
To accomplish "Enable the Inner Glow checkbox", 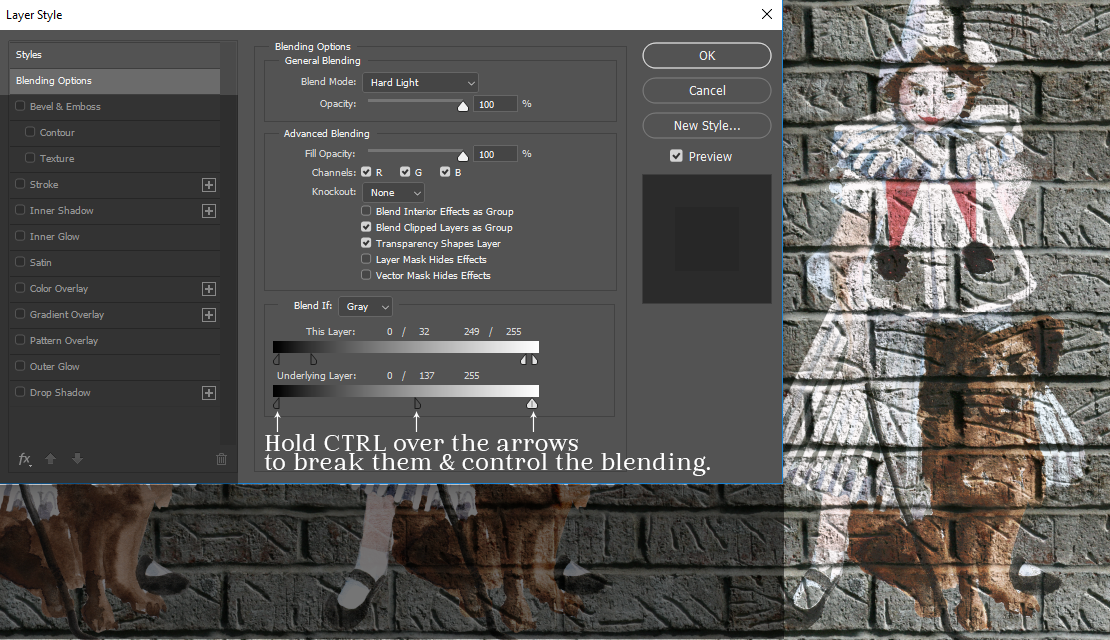I will click(20, 236).
